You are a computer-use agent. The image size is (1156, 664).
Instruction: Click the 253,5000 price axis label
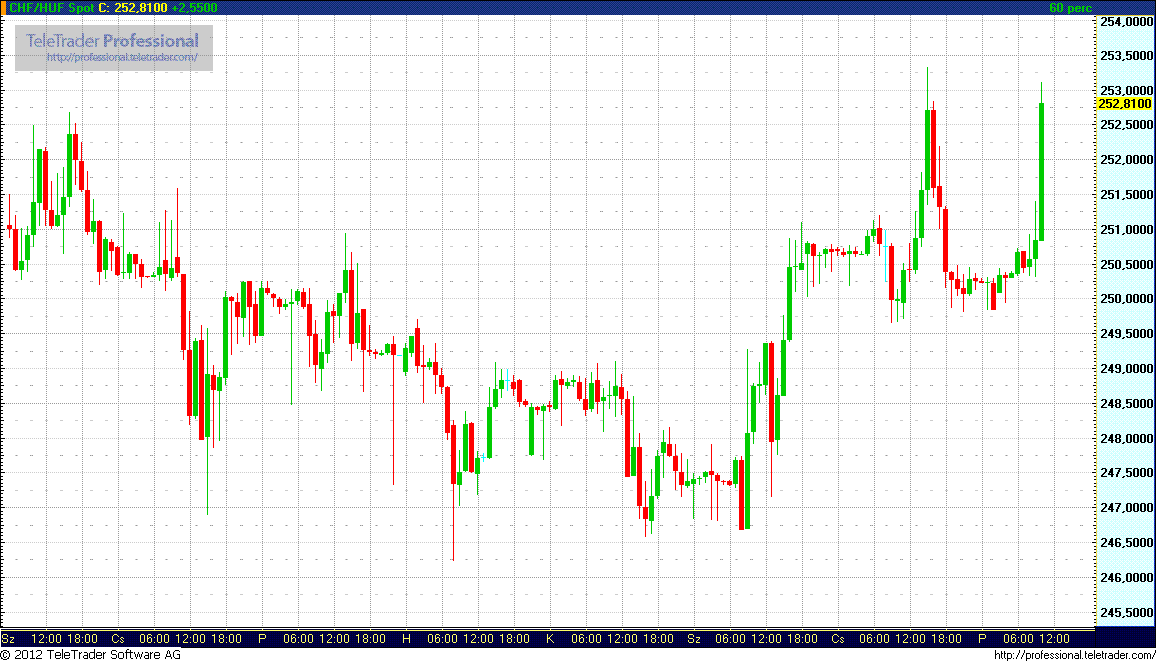1126,56
